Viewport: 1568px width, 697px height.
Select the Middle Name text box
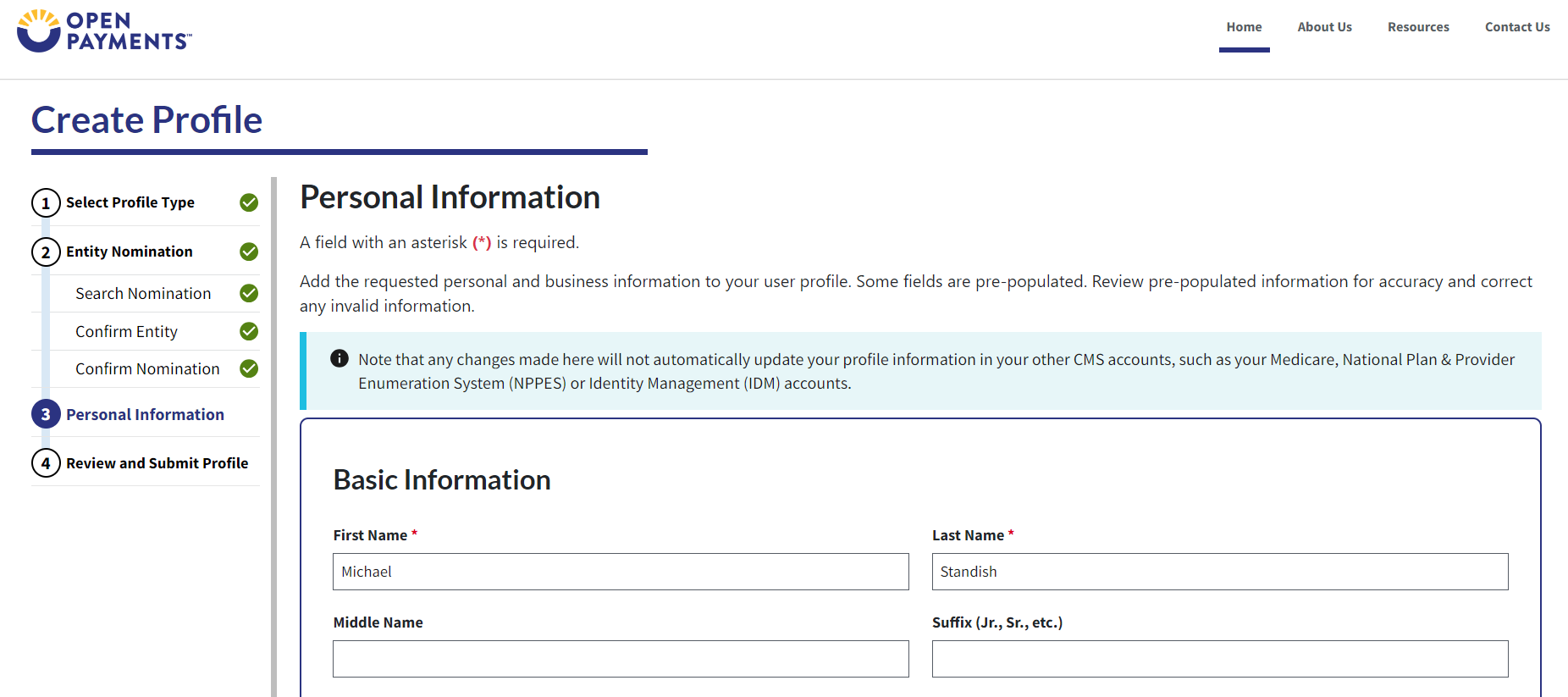(x=621, y=659)
